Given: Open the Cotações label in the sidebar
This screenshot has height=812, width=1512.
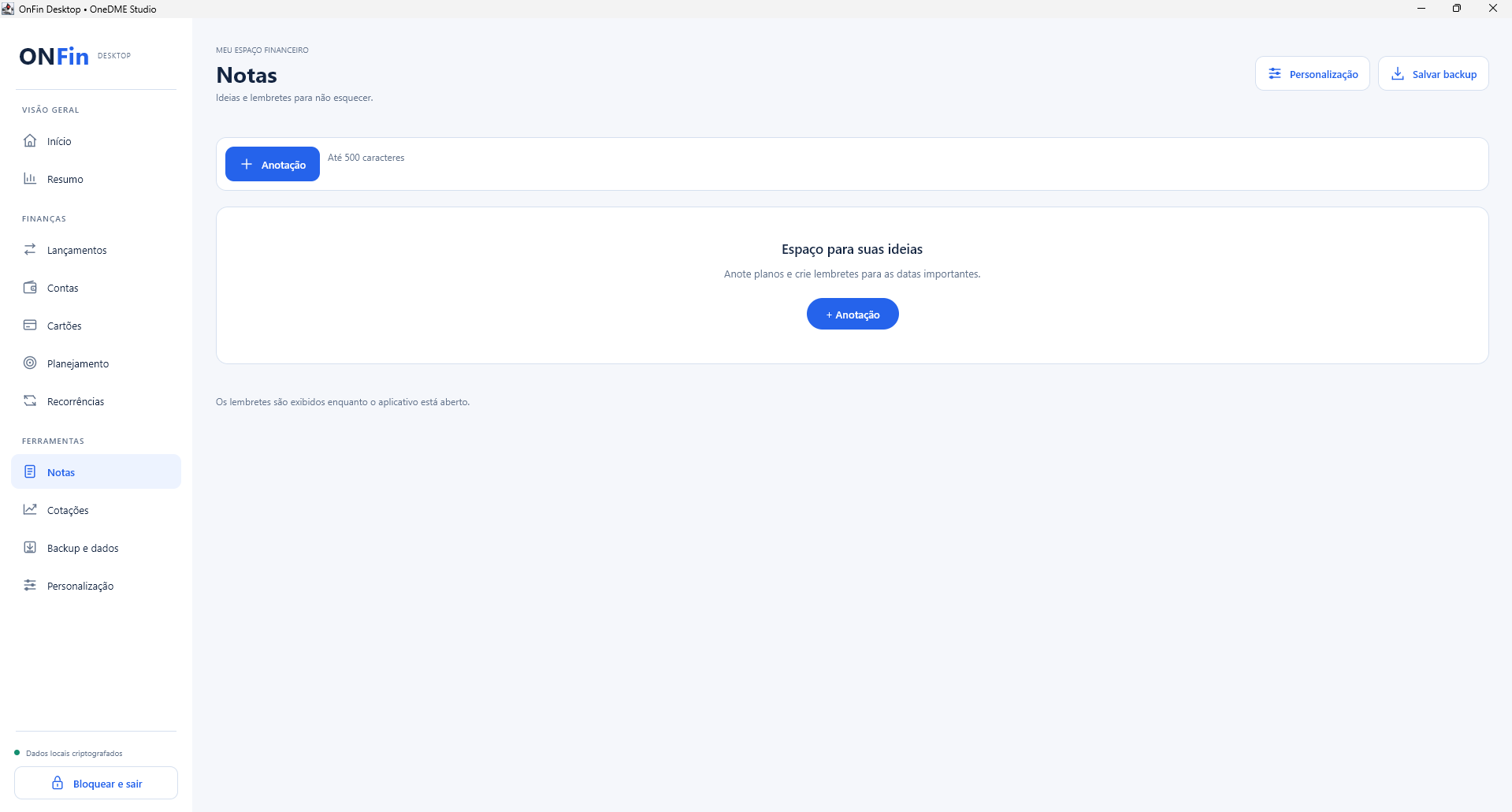Looking at the screenshot, I should [x=68, y=510].
